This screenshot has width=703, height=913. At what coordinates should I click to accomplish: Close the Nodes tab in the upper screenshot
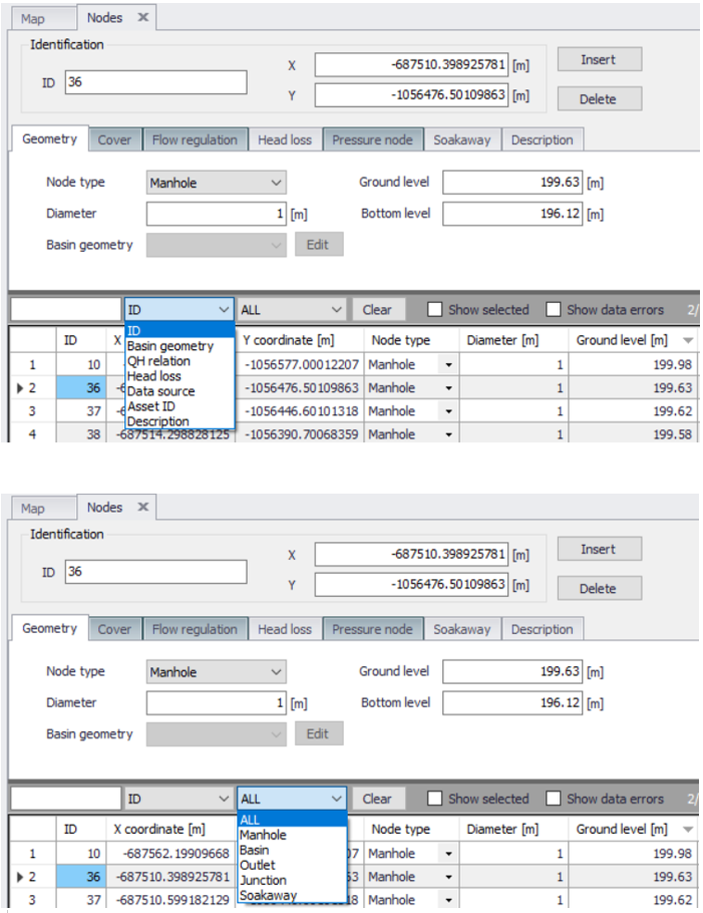143,17
